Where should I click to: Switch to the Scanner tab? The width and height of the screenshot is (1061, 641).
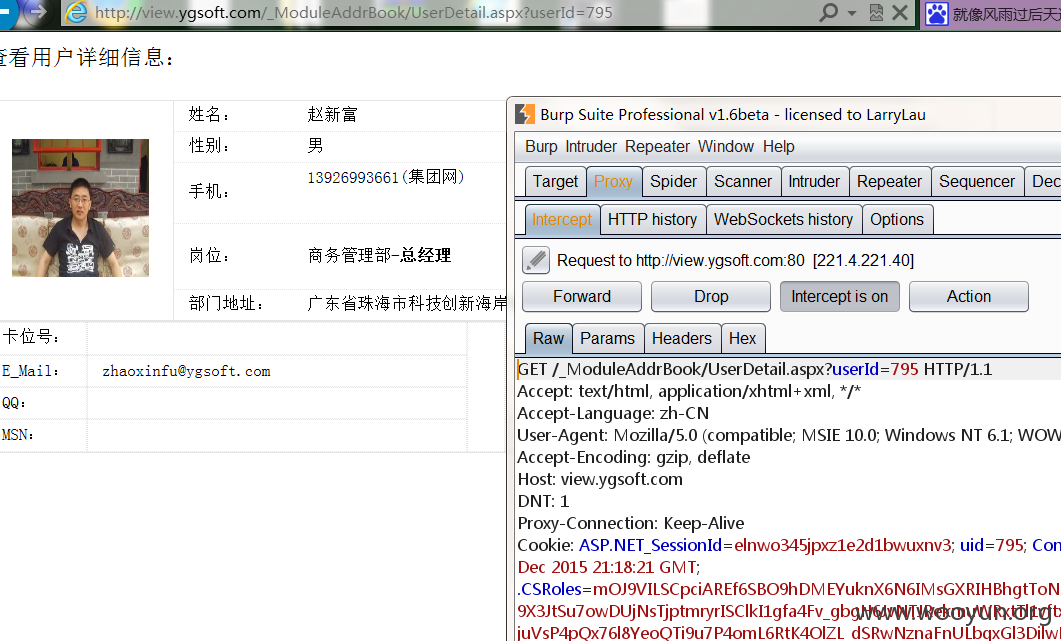(x=743, y=181)
